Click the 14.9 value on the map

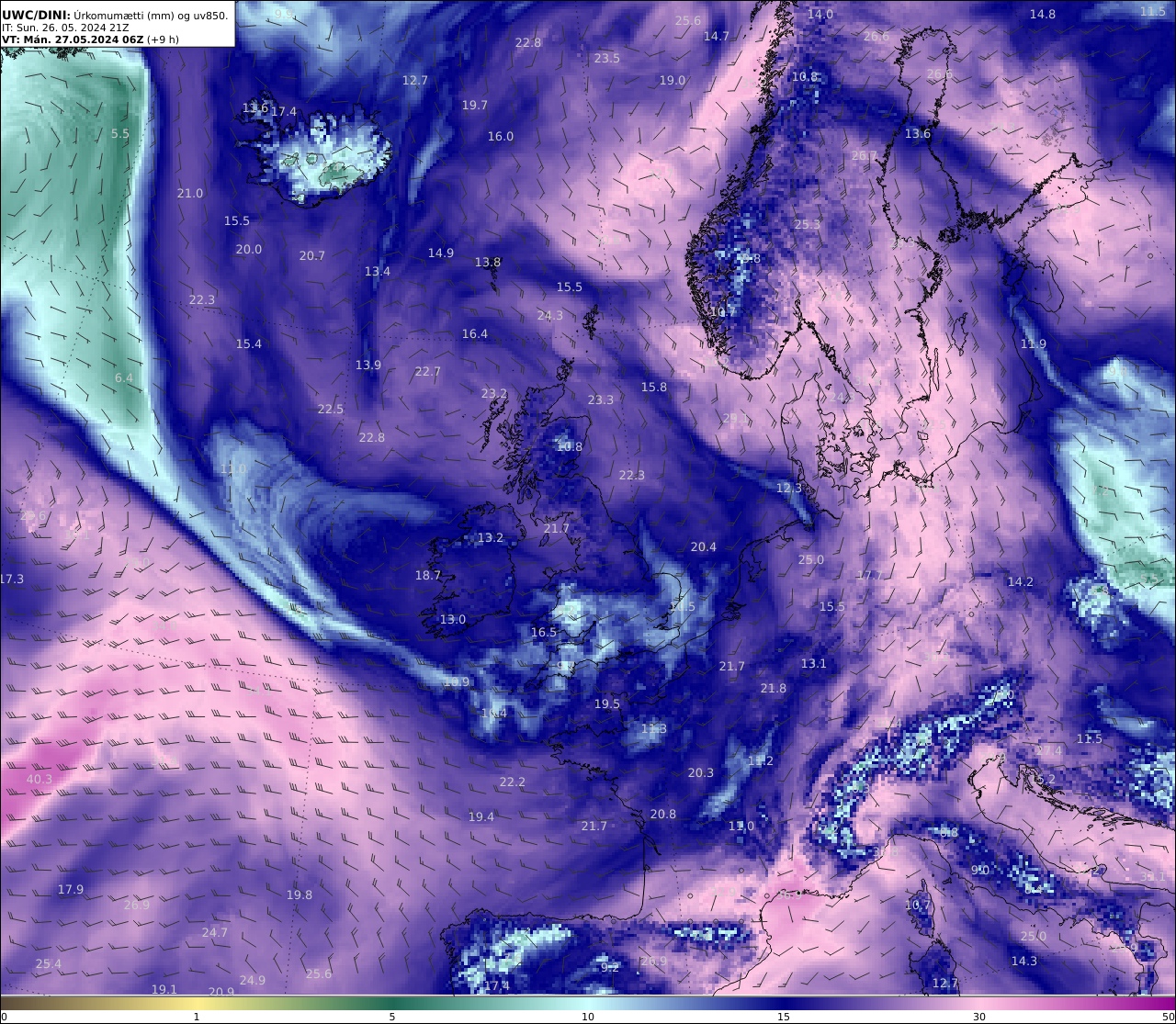[x=440, y=253]
